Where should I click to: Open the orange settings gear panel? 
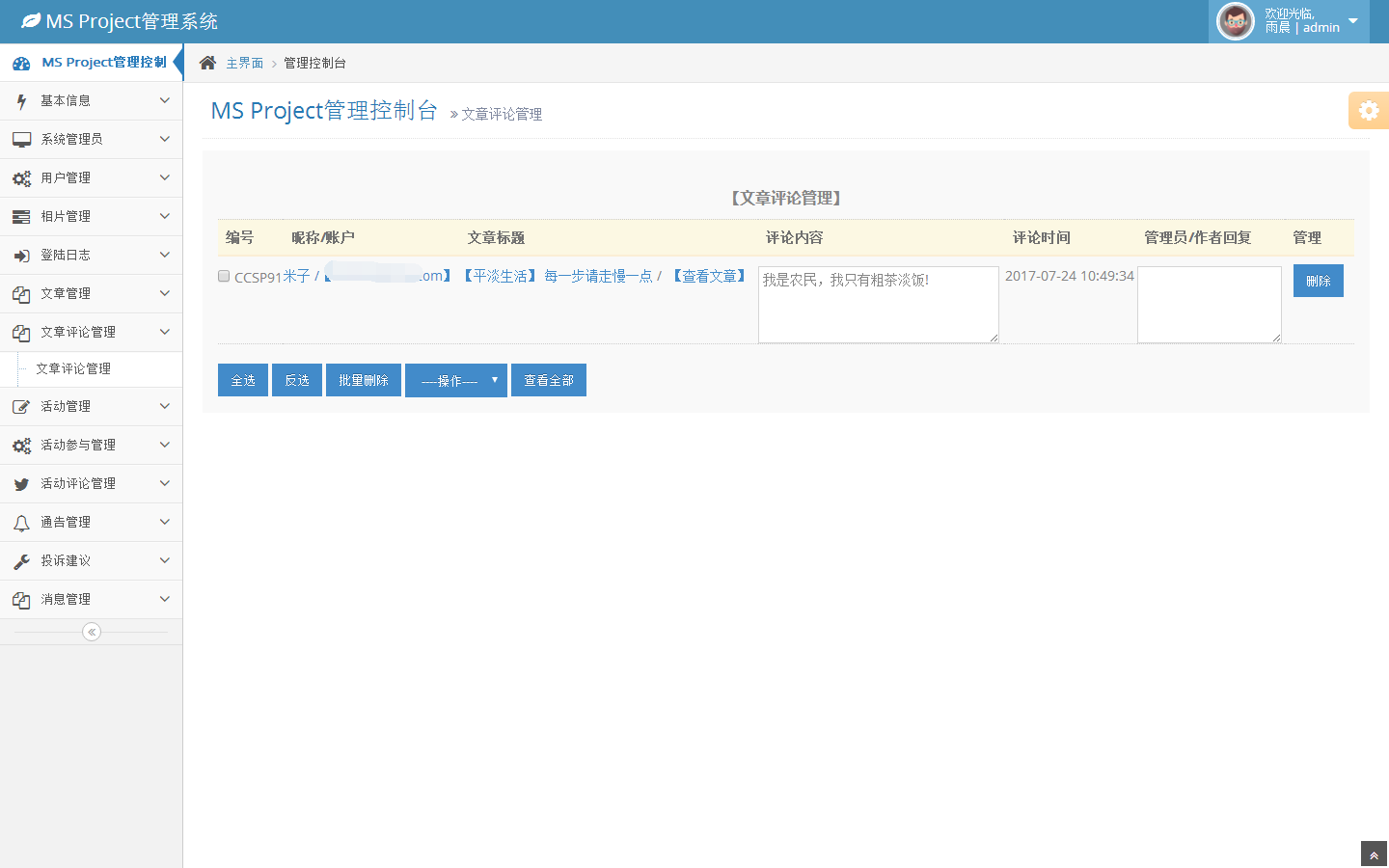click(1368, 111)
